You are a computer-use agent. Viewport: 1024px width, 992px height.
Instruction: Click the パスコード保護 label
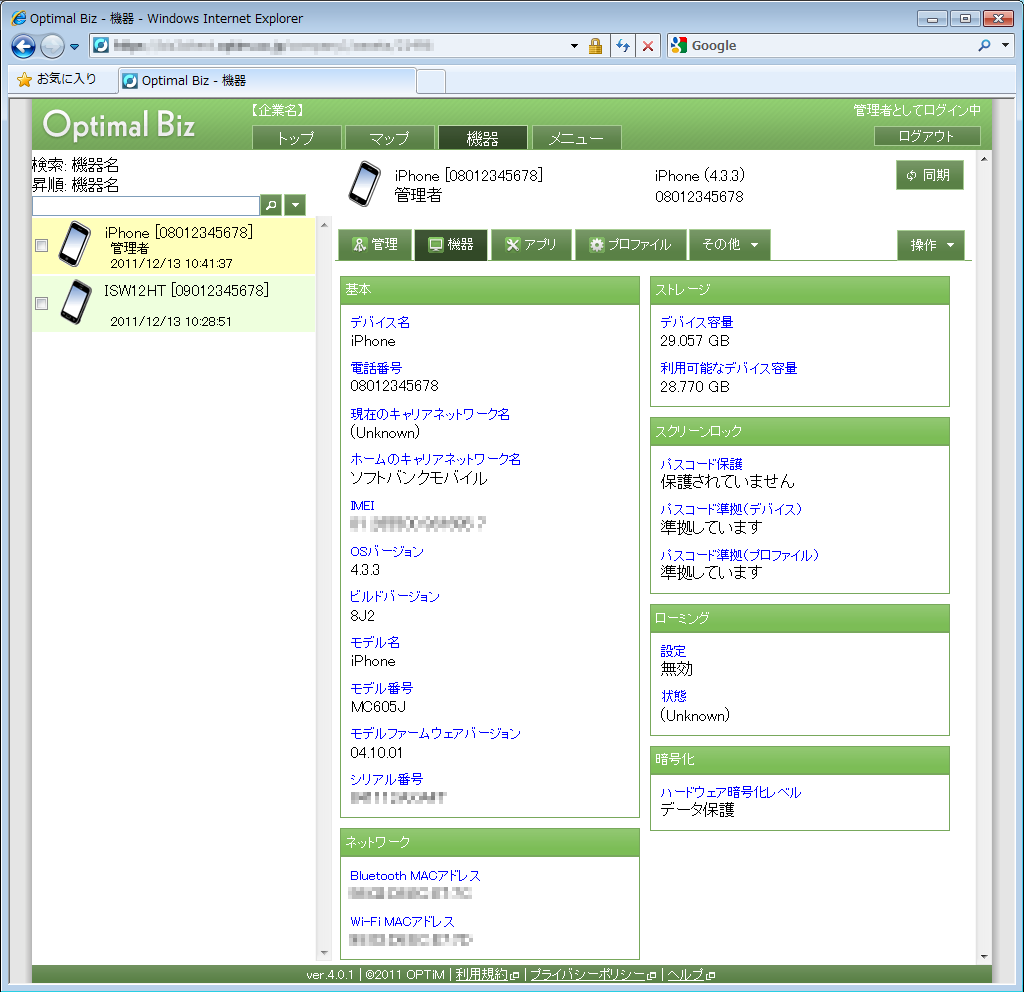click(701, 464)
